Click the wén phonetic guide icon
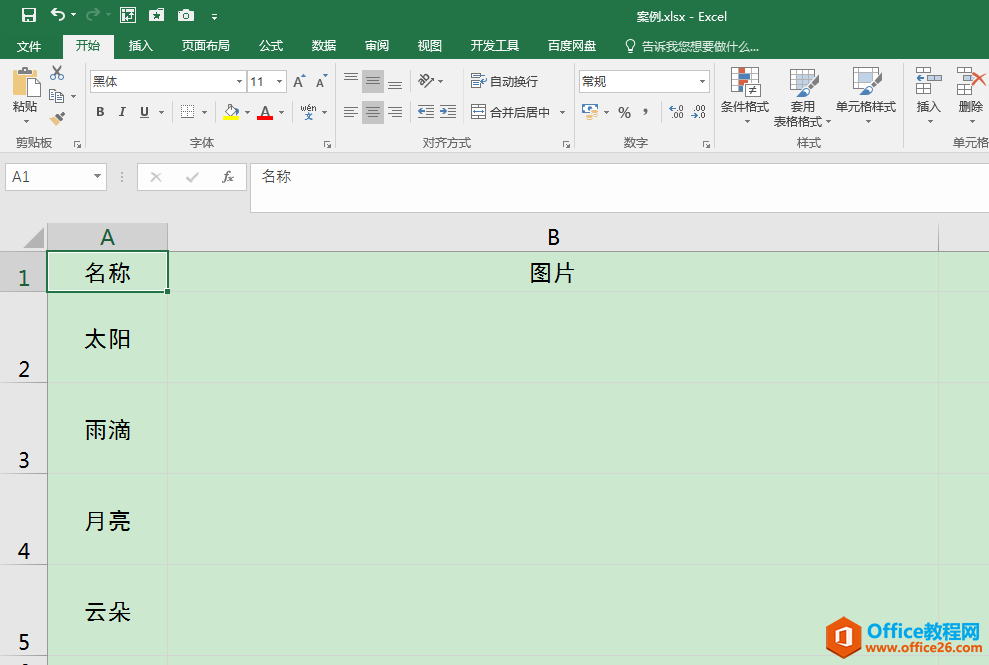 pyautogui.click(x=308, y=112)
